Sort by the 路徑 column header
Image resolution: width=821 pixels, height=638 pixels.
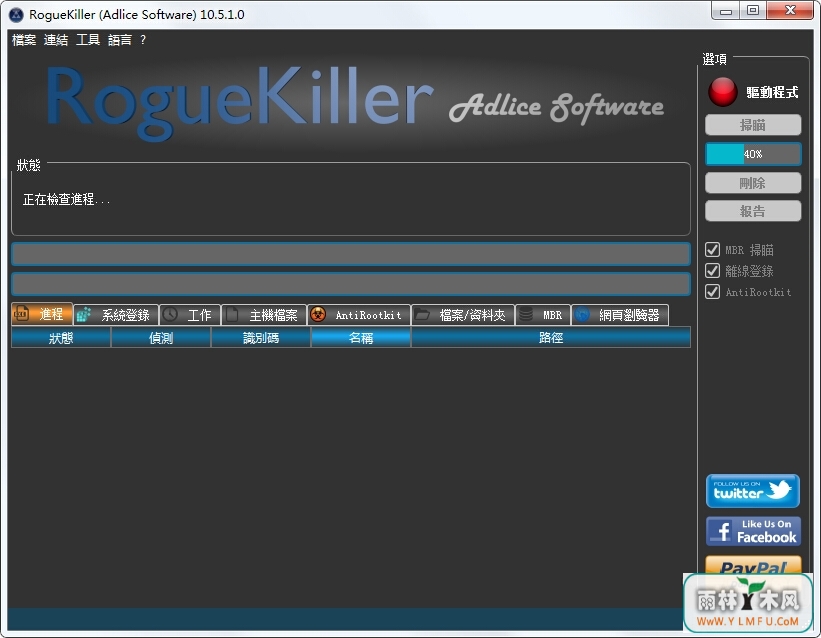pyautogui.click(x=551, y=338)
